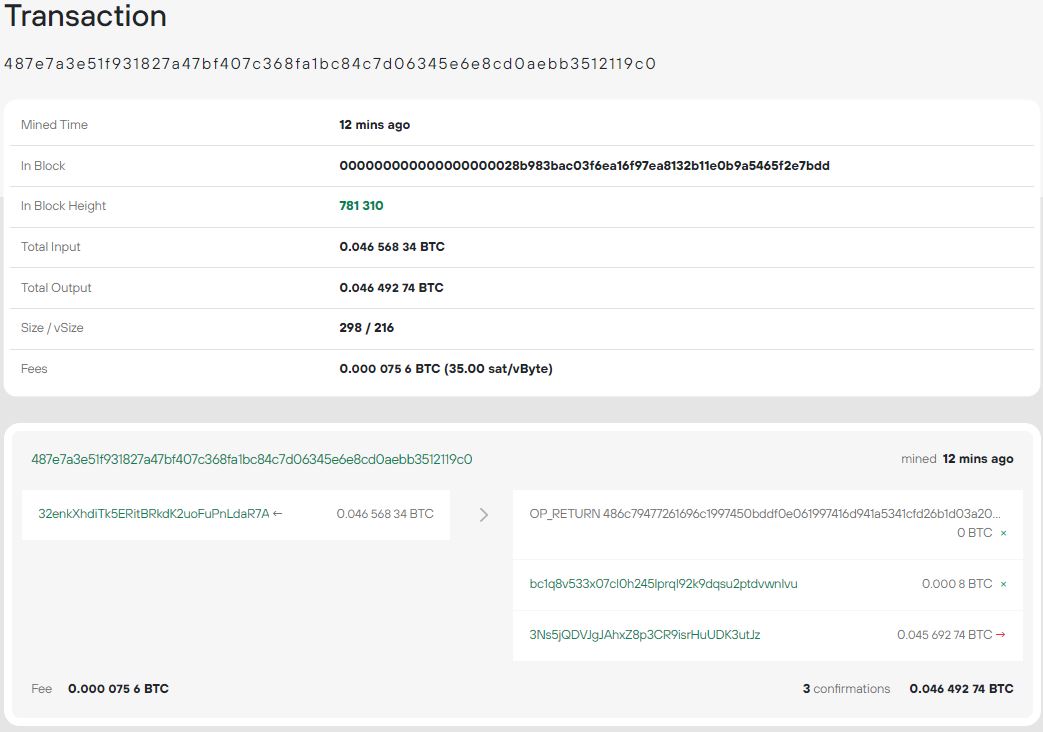Click the Total Input value in the summary
The height and width of the screenshot is (732, 1043).
(392, 247)
